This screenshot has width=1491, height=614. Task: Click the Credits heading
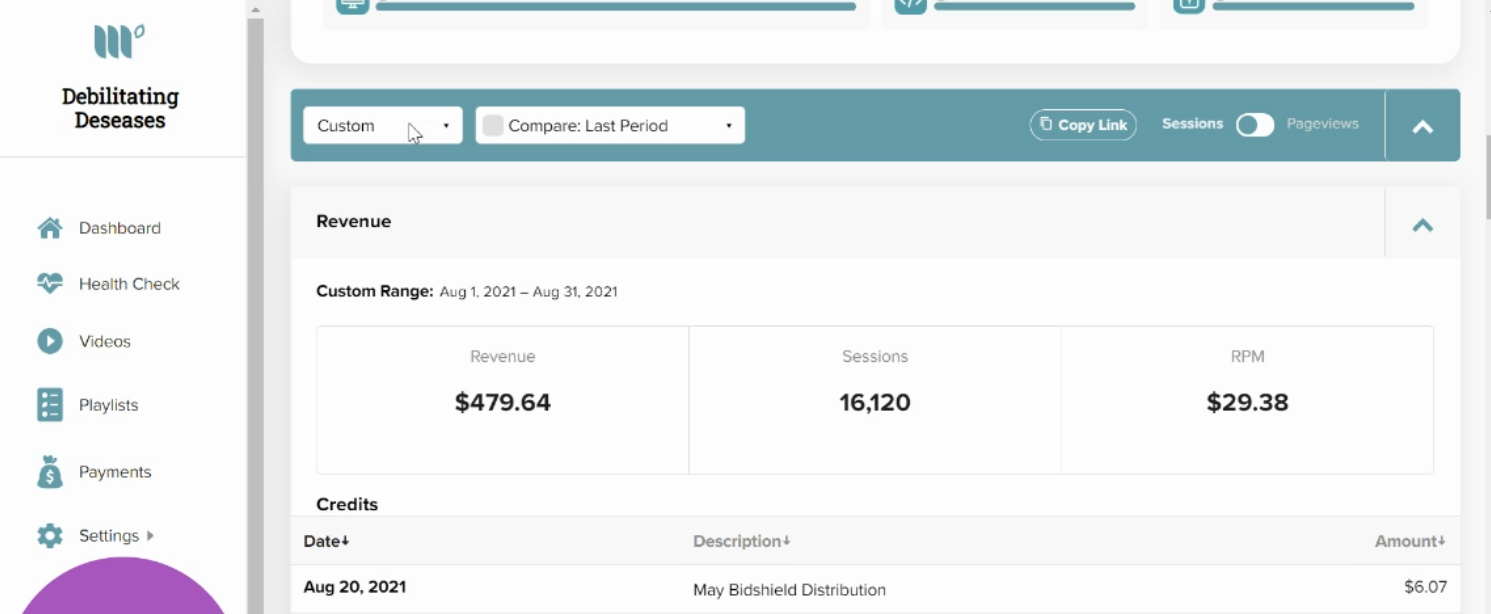point(347,504)
